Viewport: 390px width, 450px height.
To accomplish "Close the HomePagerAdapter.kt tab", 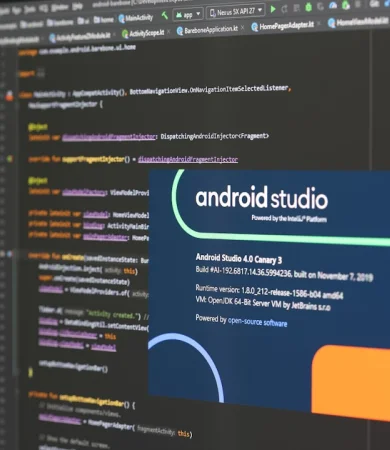I will (x=319, y=23).
